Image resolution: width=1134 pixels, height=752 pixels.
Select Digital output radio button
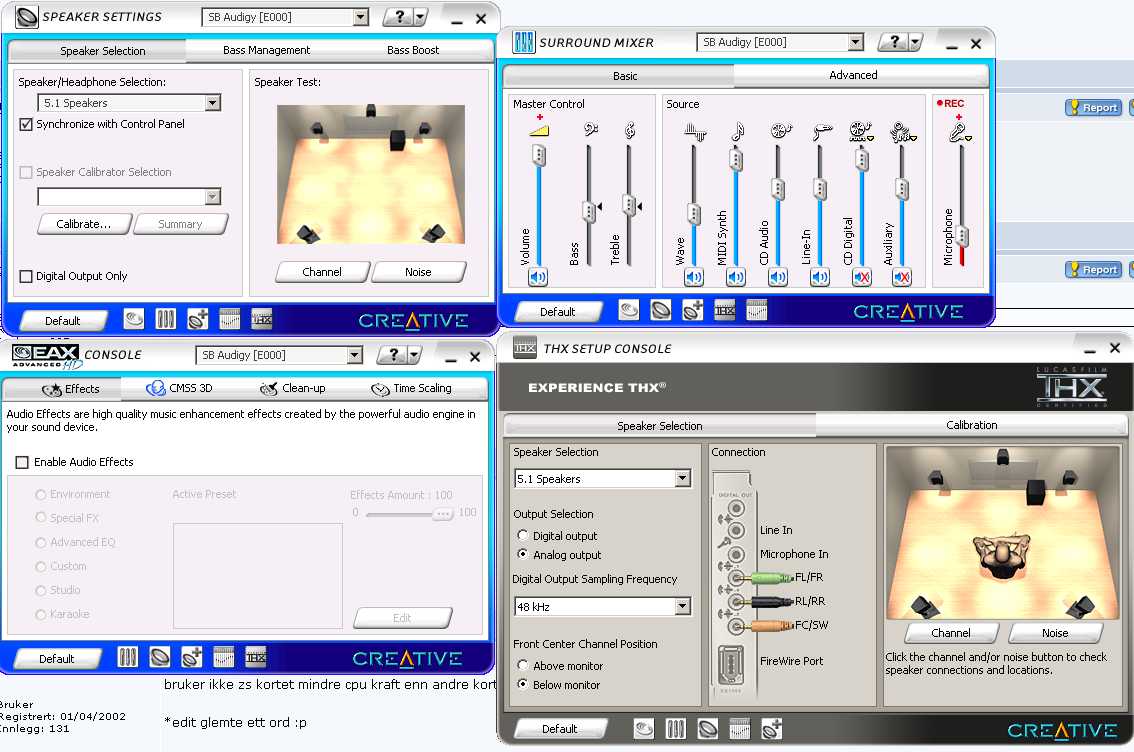click(522, 535)
